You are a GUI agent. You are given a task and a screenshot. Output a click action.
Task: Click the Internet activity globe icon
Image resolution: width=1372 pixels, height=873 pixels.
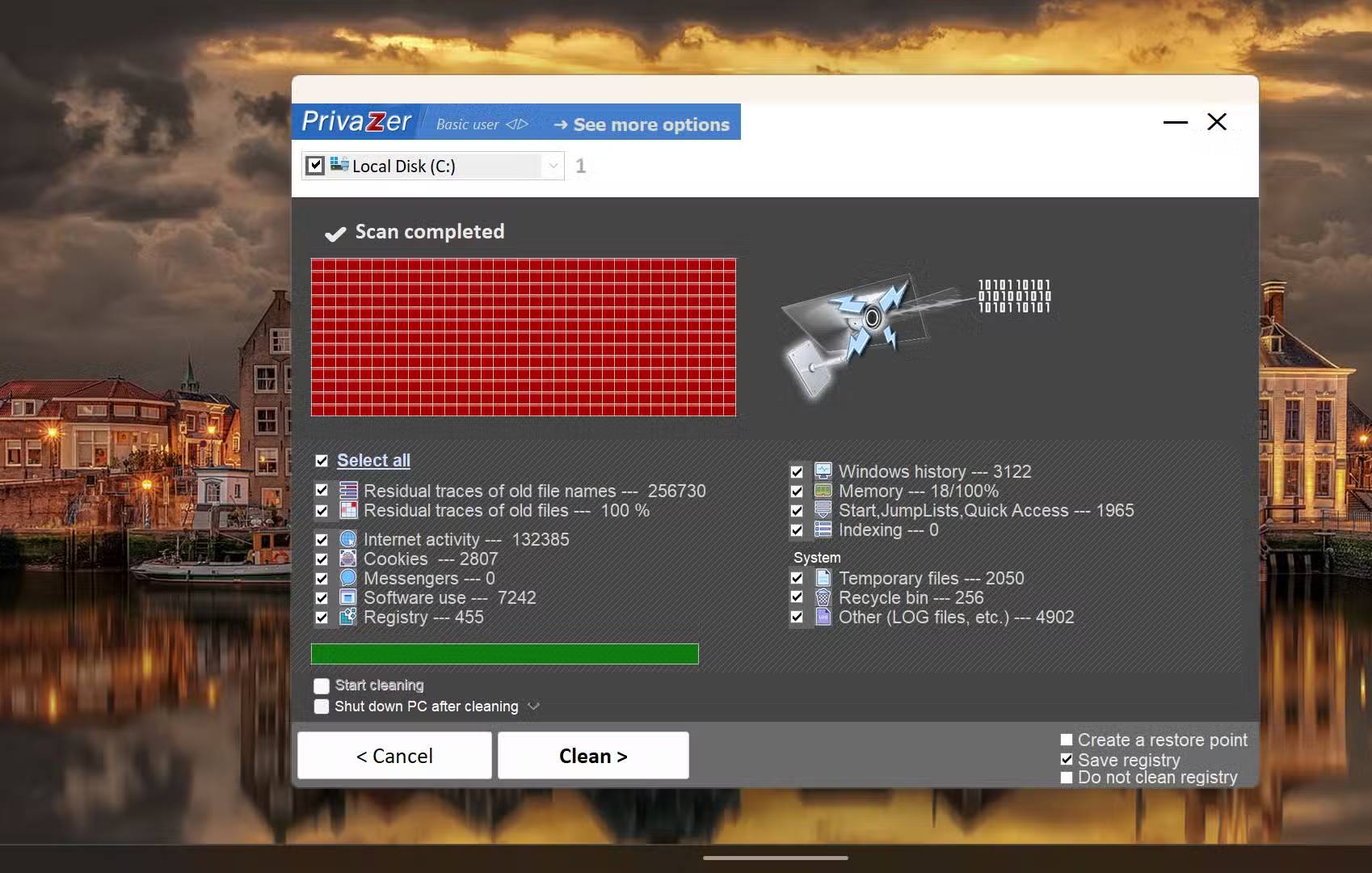click(348, 539)
